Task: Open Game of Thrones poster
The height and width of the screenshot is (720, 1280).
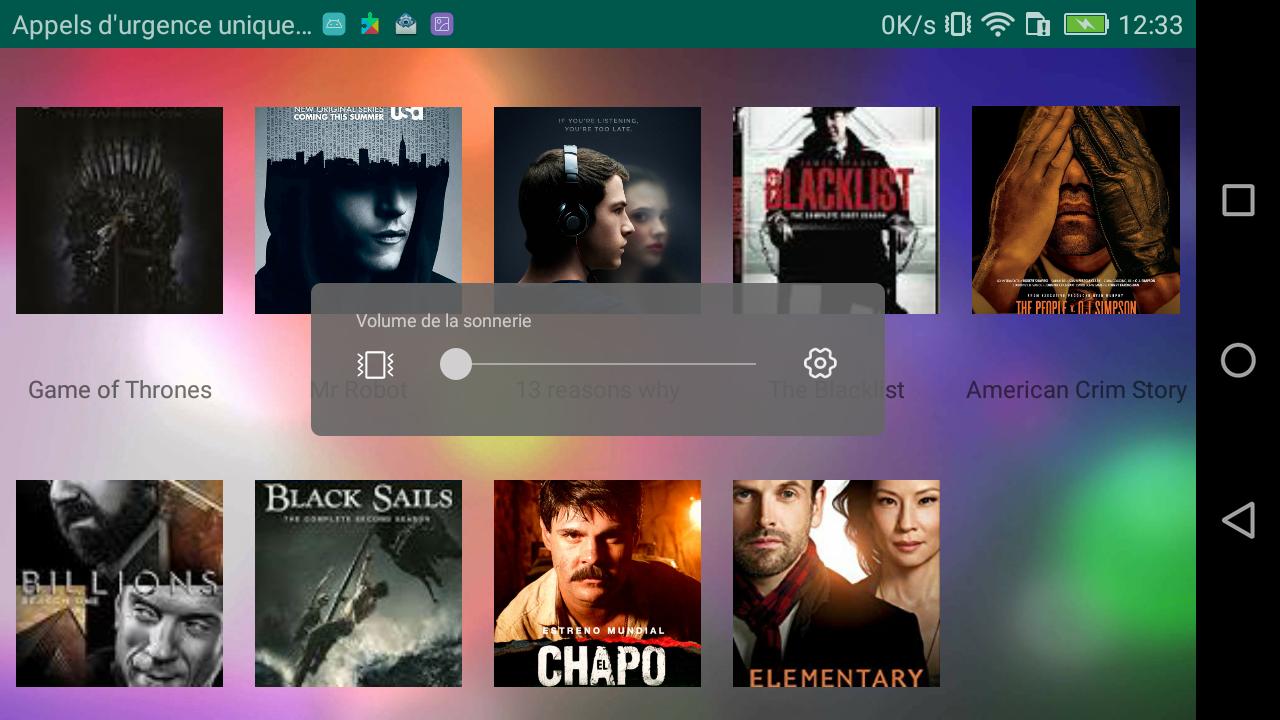Action: pos(119,210)
